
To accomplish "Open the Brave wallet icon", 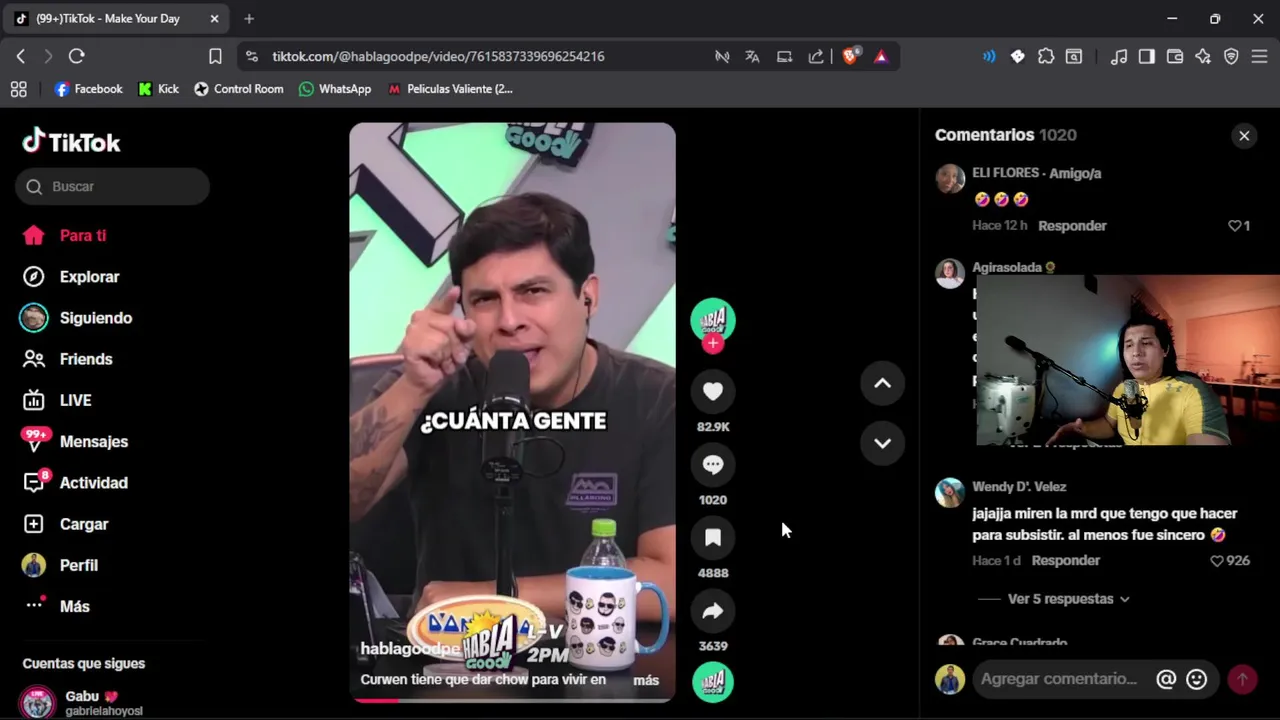I will (x=1175, y=56).
